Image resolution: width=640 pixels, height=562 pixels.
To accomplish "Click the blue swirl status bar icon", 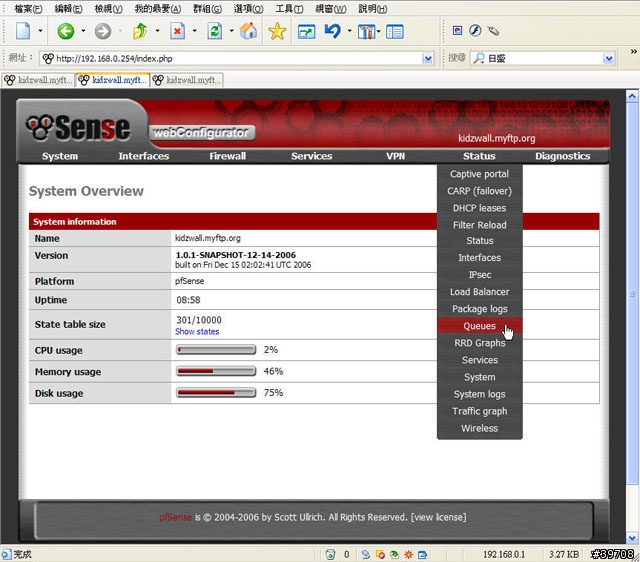I will tap(365, 554).
